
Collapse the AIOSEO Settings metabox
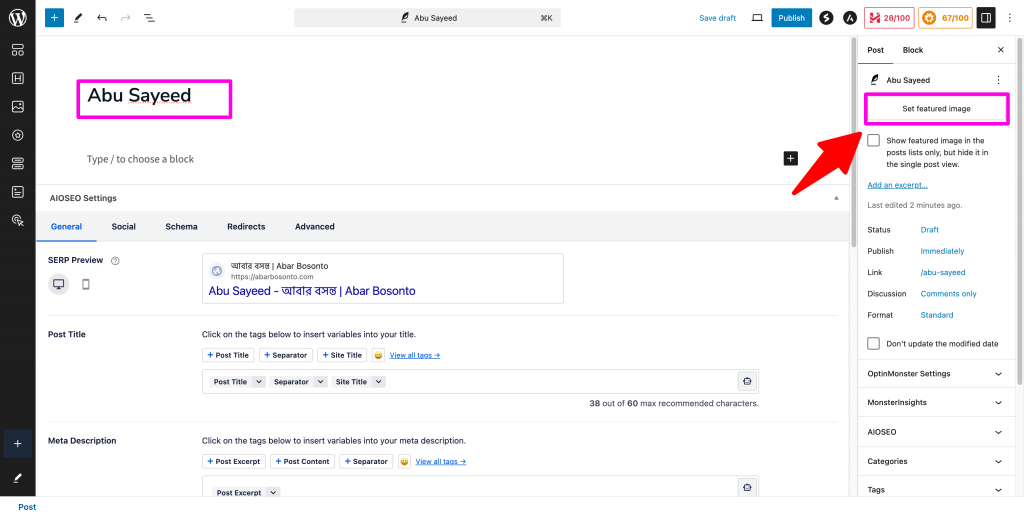836,198
